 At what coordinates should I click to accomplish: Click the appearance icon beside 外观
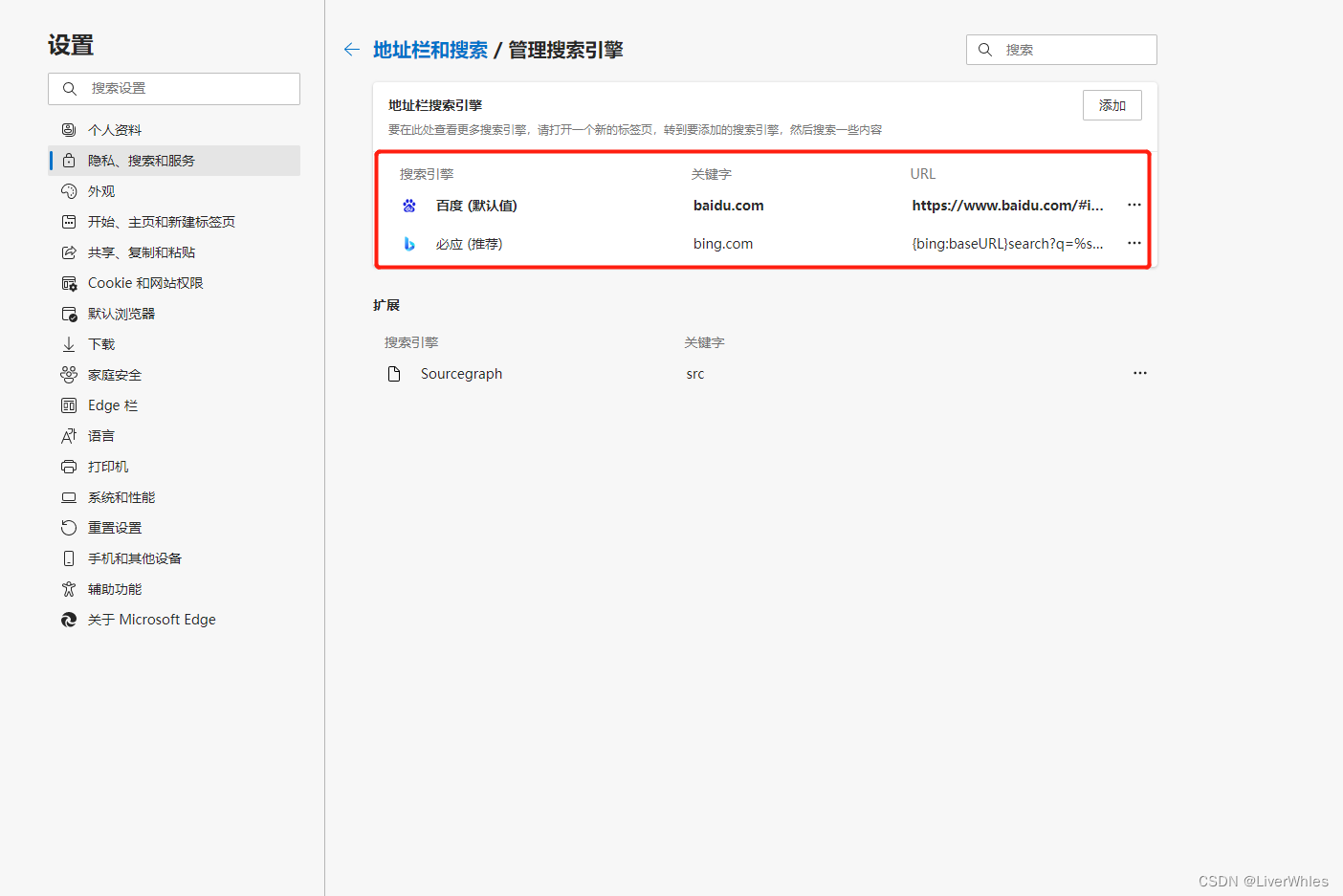[69, 191]
